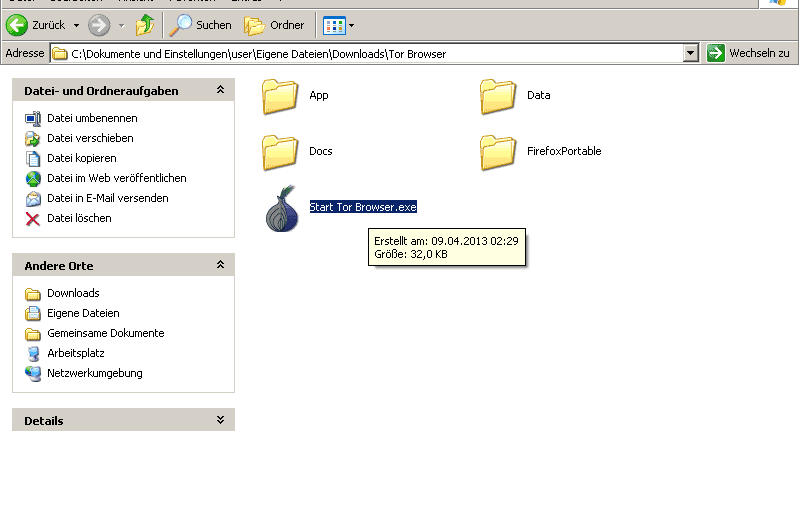Viewport: 800px width, 530px height.
Task: Click the Andere Orte header title
Action: tap(59, 266)
